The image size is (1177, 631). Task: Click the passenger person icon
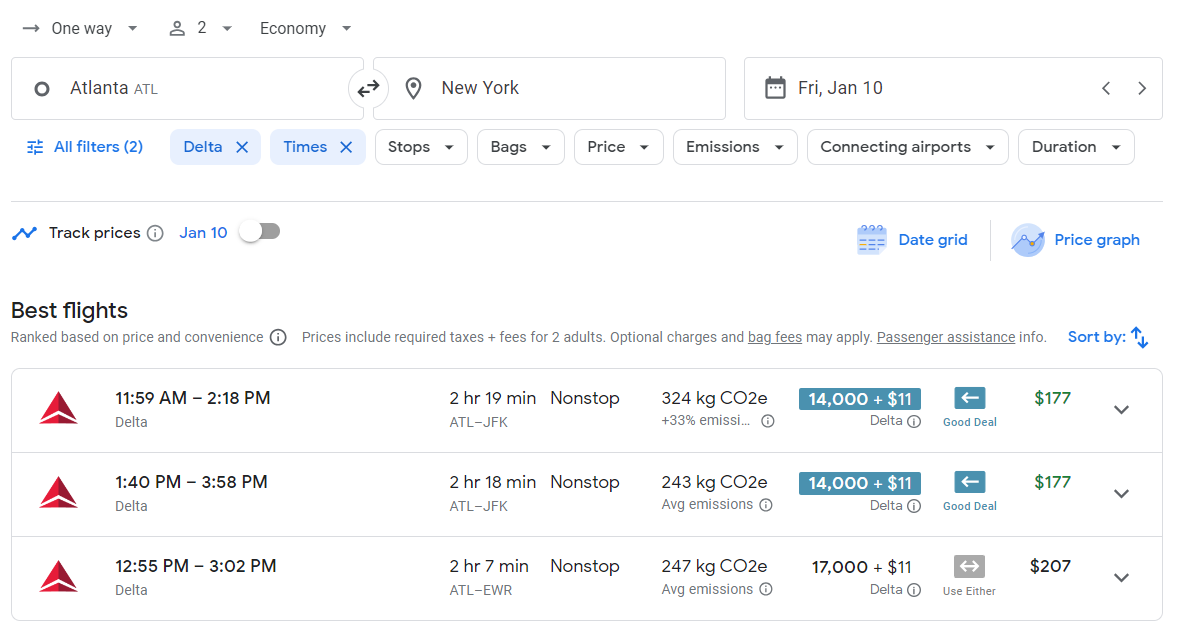pos(175,27)
